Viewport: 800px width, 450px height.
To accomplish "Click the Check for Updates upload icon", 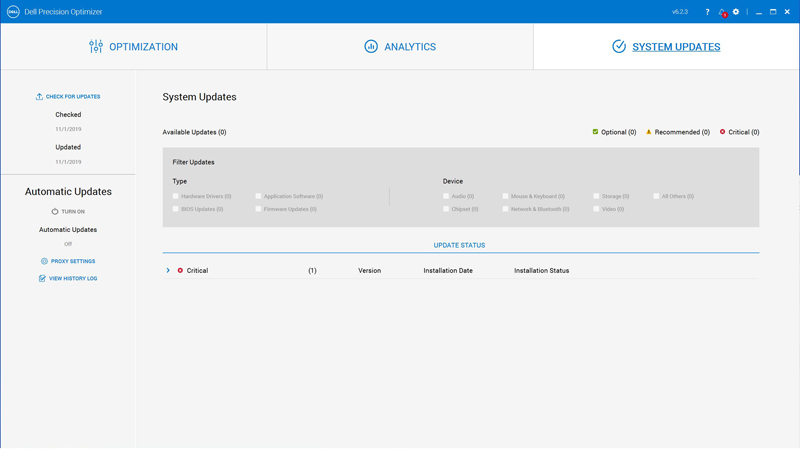I will (39, 97).
